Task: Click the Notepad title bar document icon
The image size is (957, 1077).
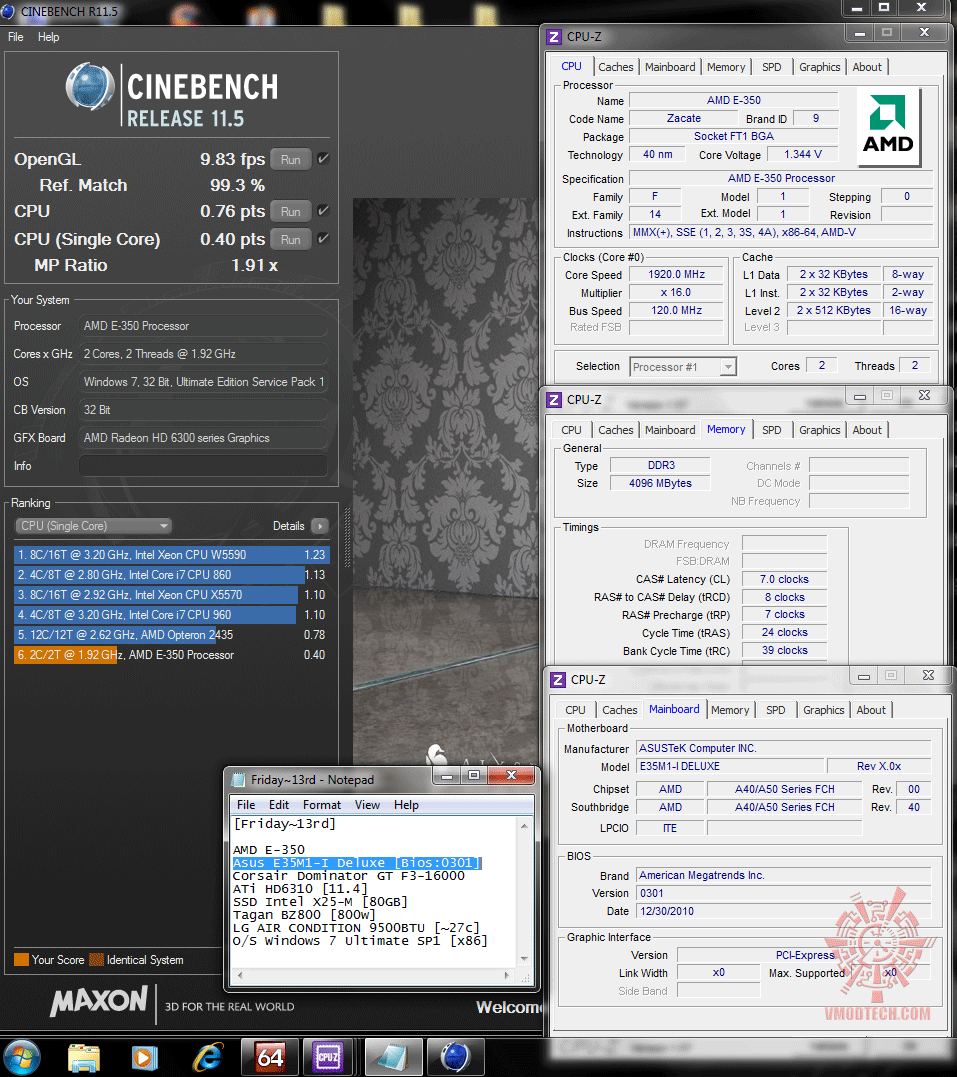Action: coord(238,780)
